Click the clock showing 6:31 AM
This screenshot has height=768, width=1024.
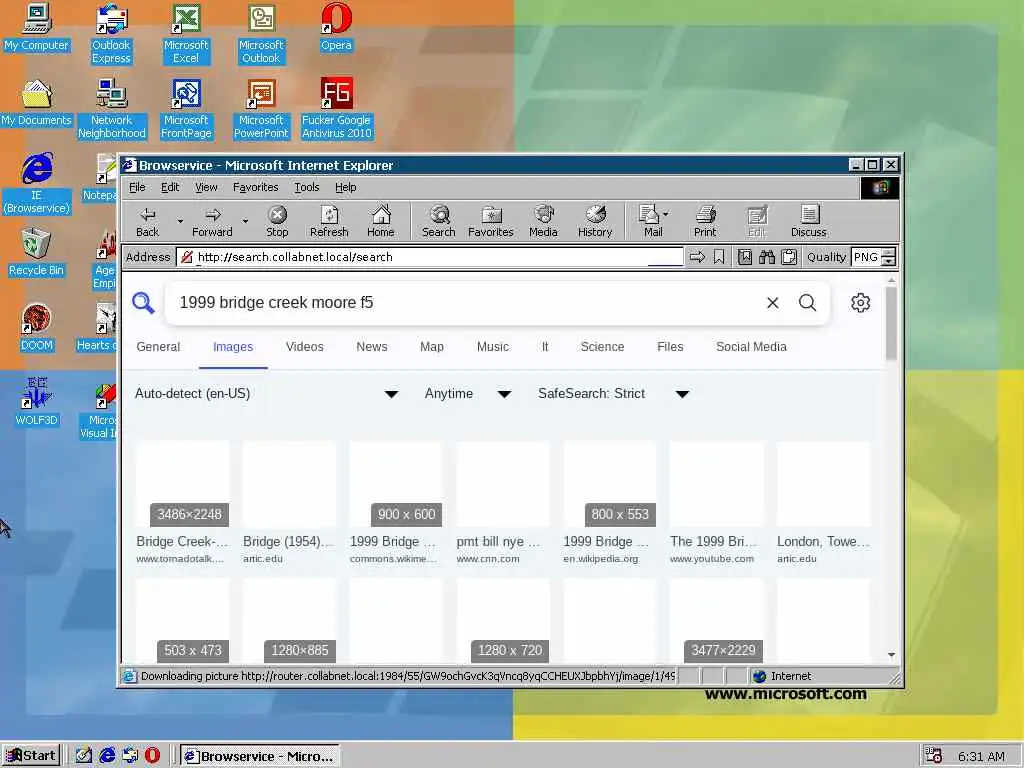click(x=981, y=756)
